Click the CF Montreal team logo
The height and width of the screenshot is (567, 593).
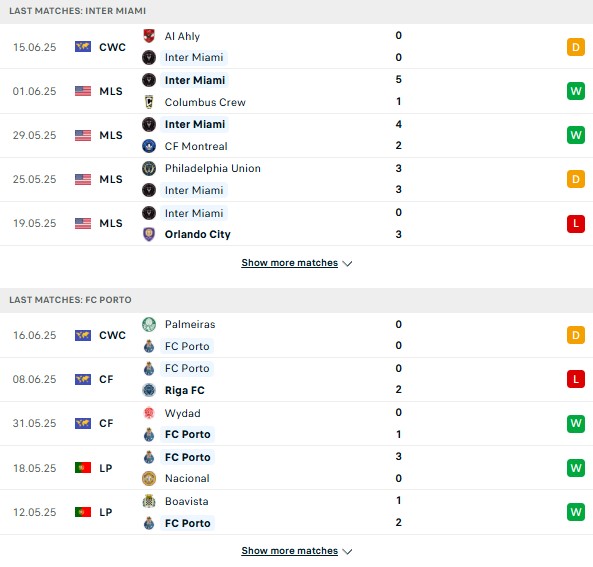[x=149, y=146]
